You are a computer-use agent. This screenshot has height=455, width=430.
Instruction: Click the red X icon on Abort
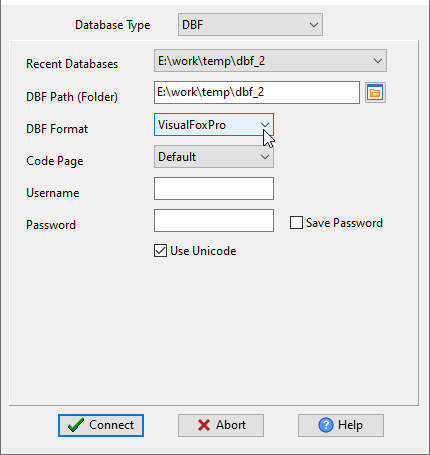tap(204, 425)
